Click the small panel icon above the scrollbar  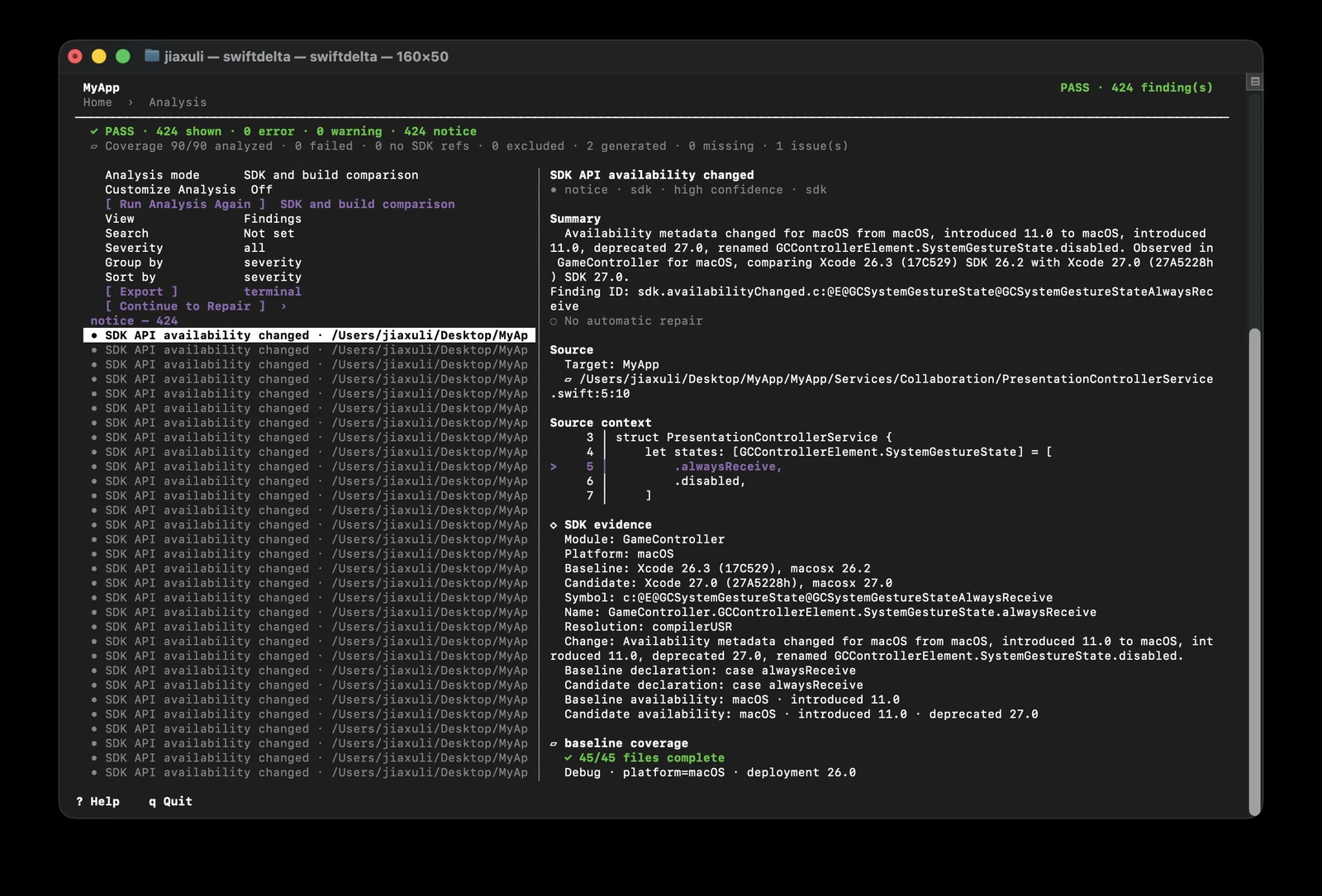1254,82
